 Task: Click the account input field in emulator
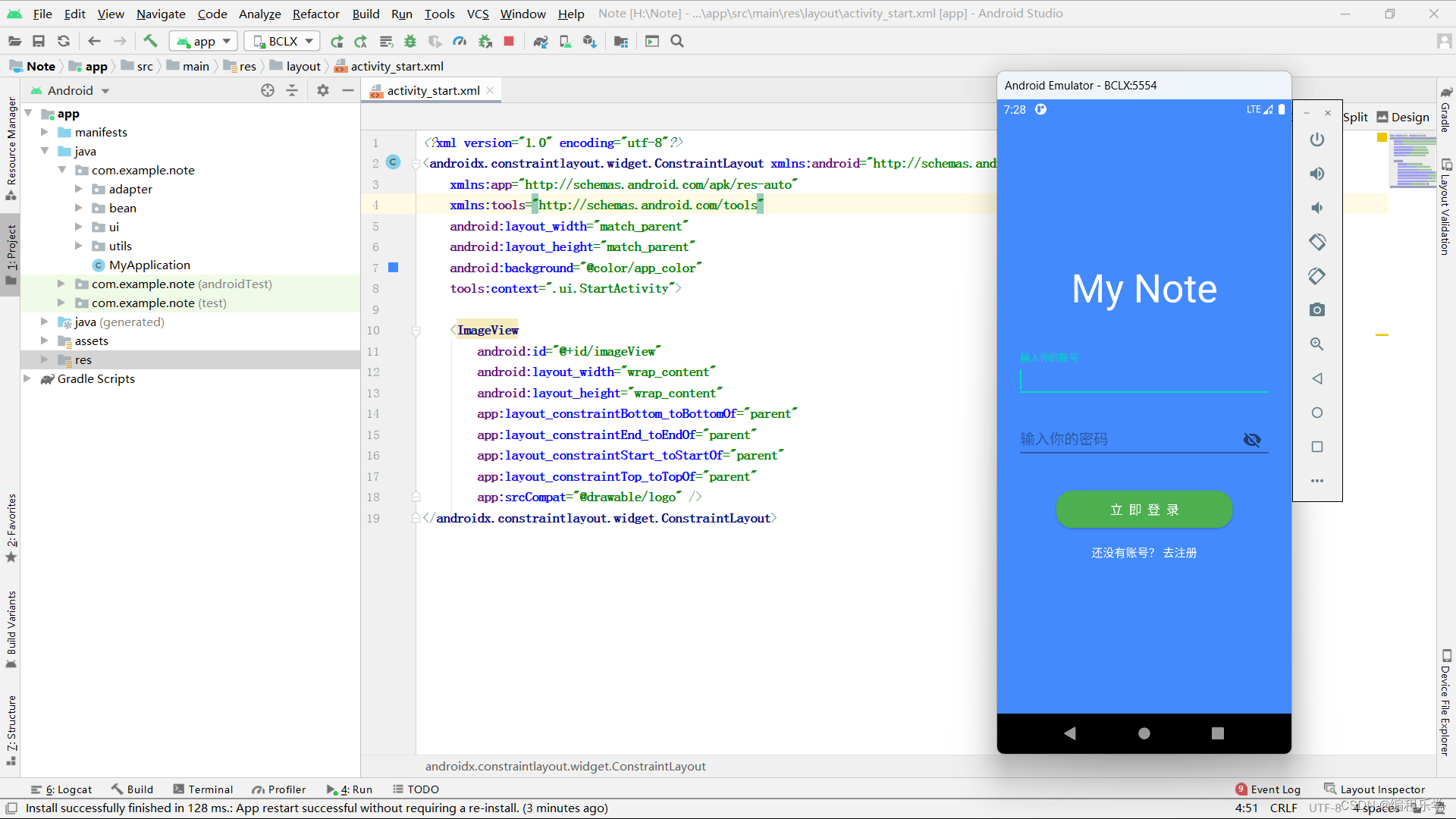click(x=1144, y=379)
